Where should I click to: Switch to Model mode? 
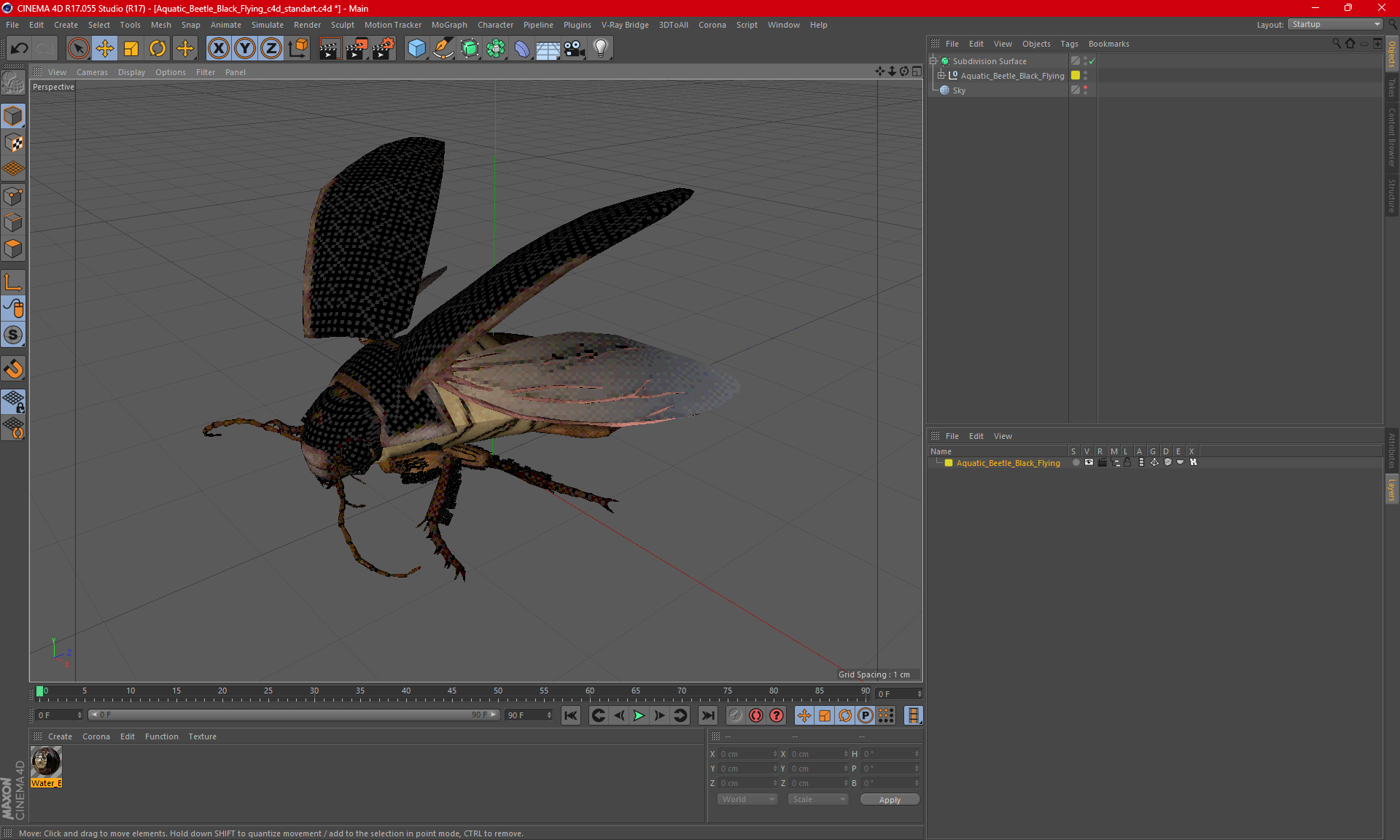(13, 116)
